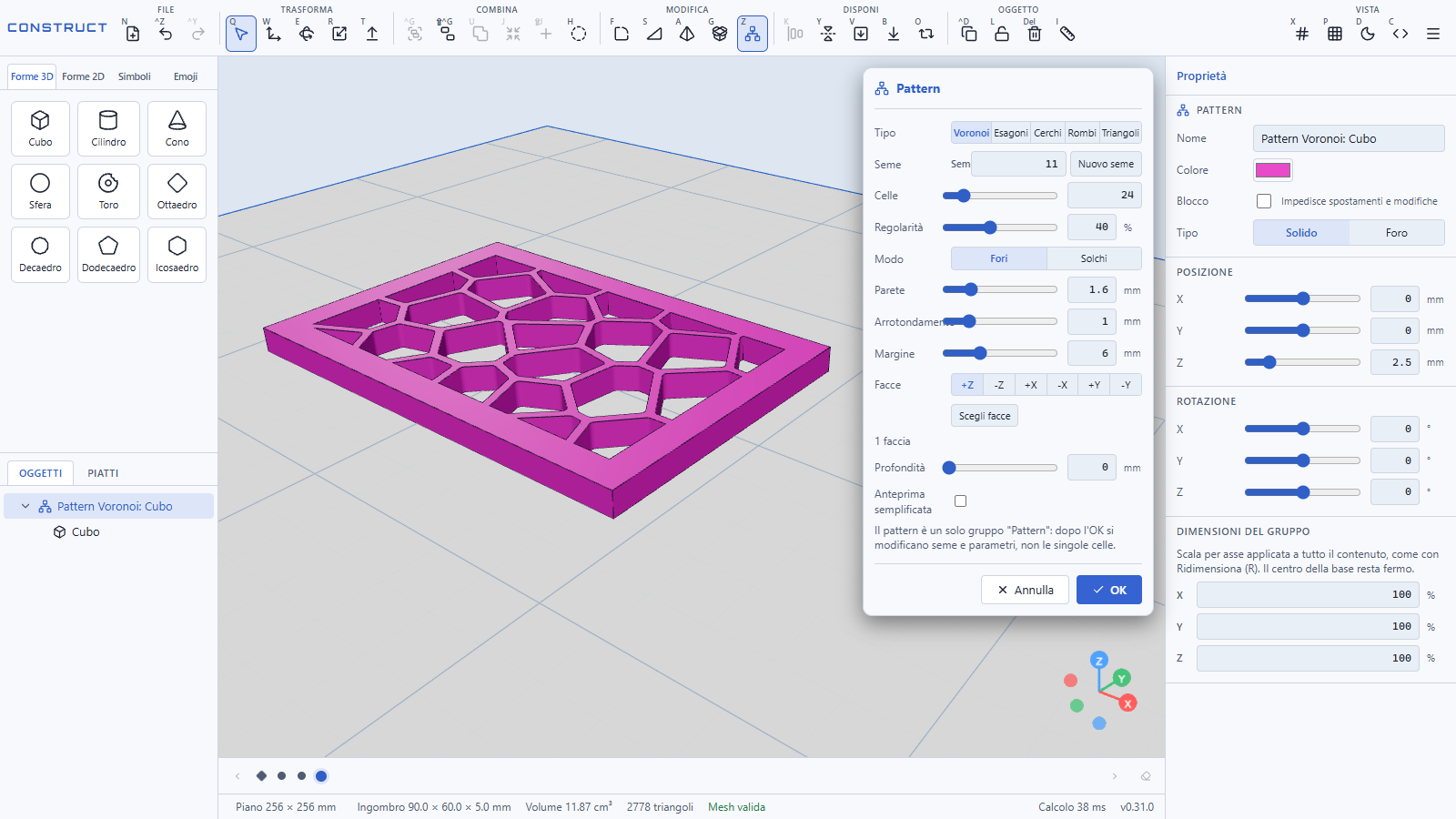Image resolution: width=1456 pixels, height=819 pixels.
Task: Toggle the hash grid view icon
Action: tap(1302, 34)
